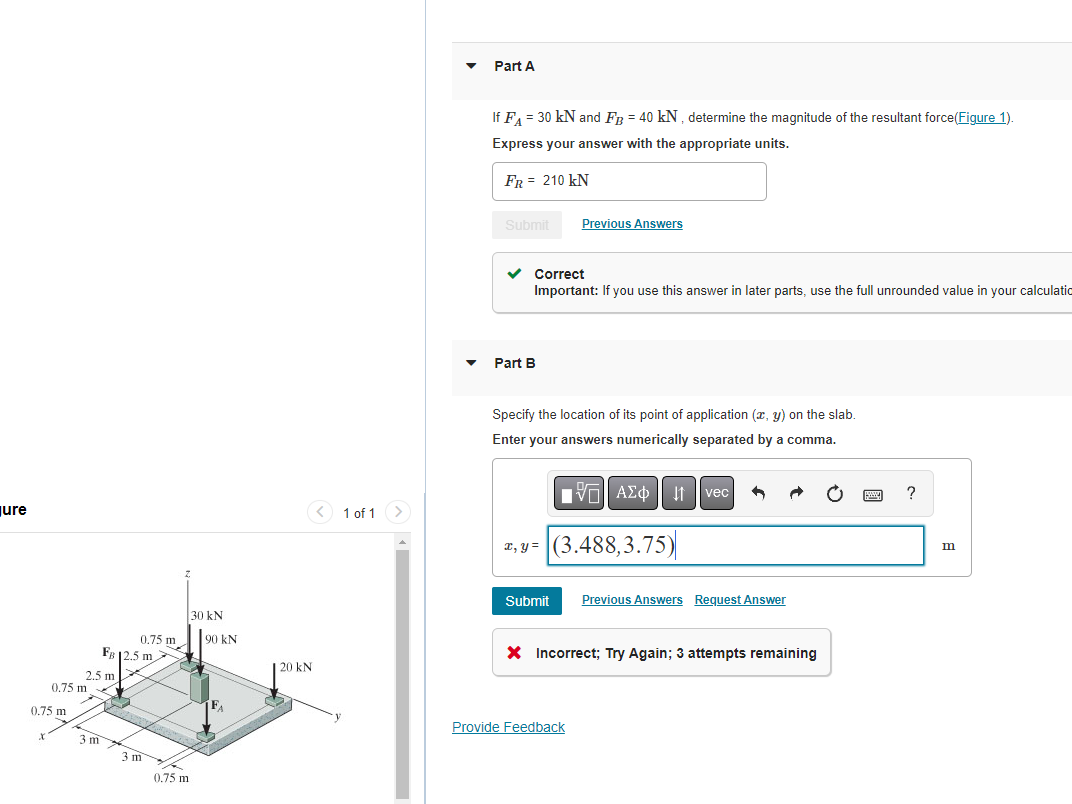
Task: Apply vector notation with the vec icon
Action: click(x=716, y=492)
